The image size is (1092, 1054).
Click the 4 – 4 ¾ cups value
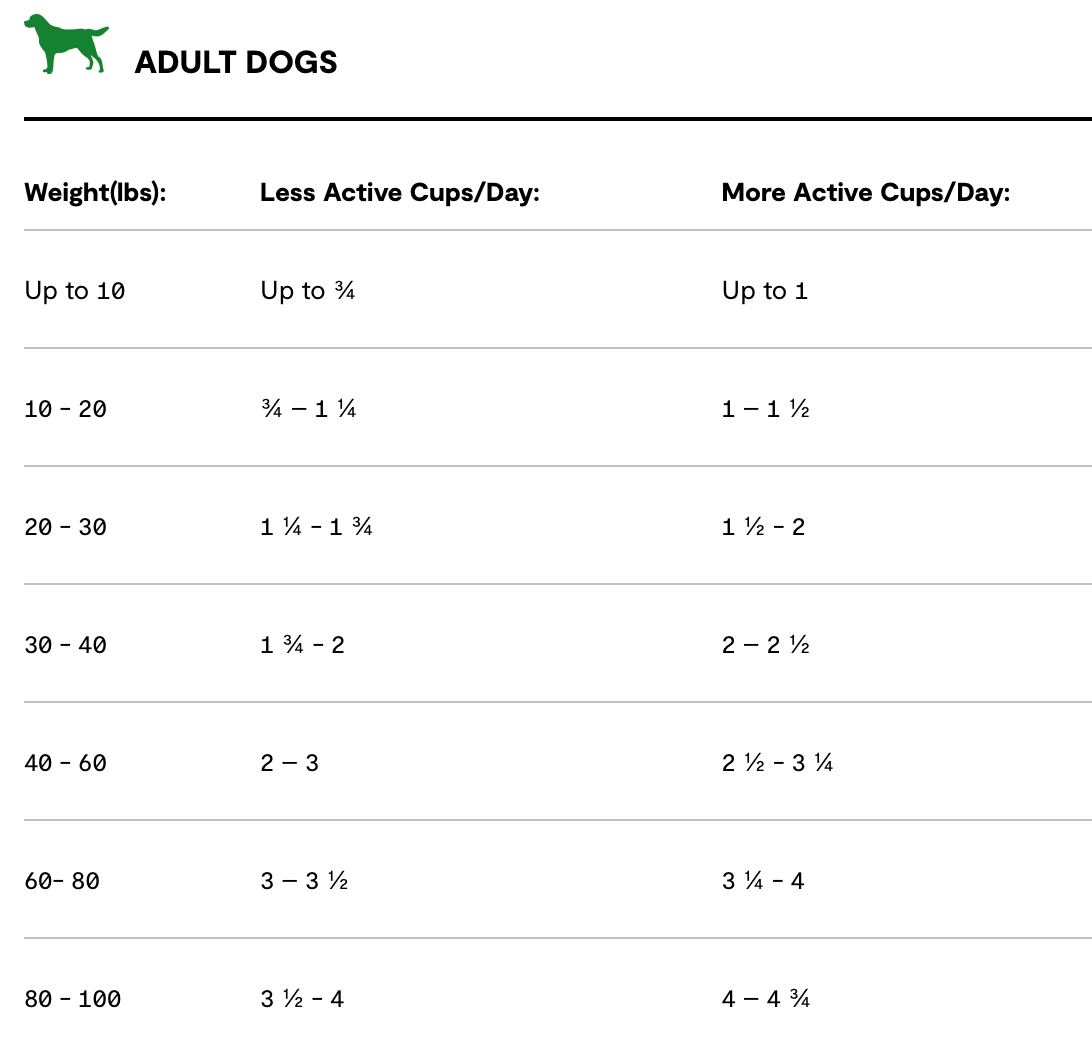(x=766, y=999)
